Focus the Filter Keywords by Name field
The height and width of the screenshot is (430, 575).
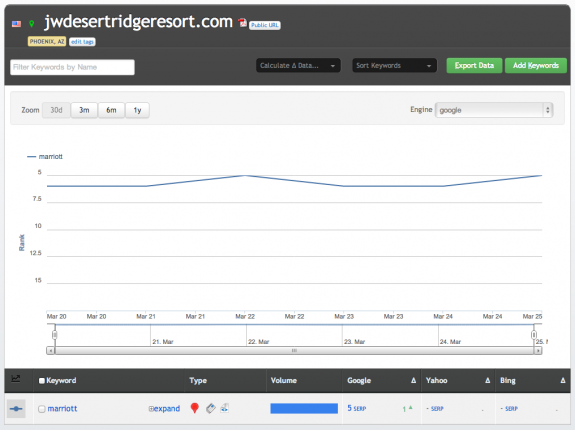click(72, 67)
